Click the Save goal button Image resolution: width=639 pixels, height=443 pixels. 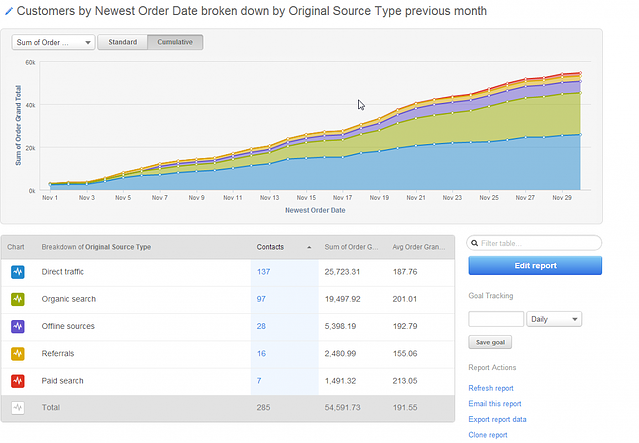[489, 342]
